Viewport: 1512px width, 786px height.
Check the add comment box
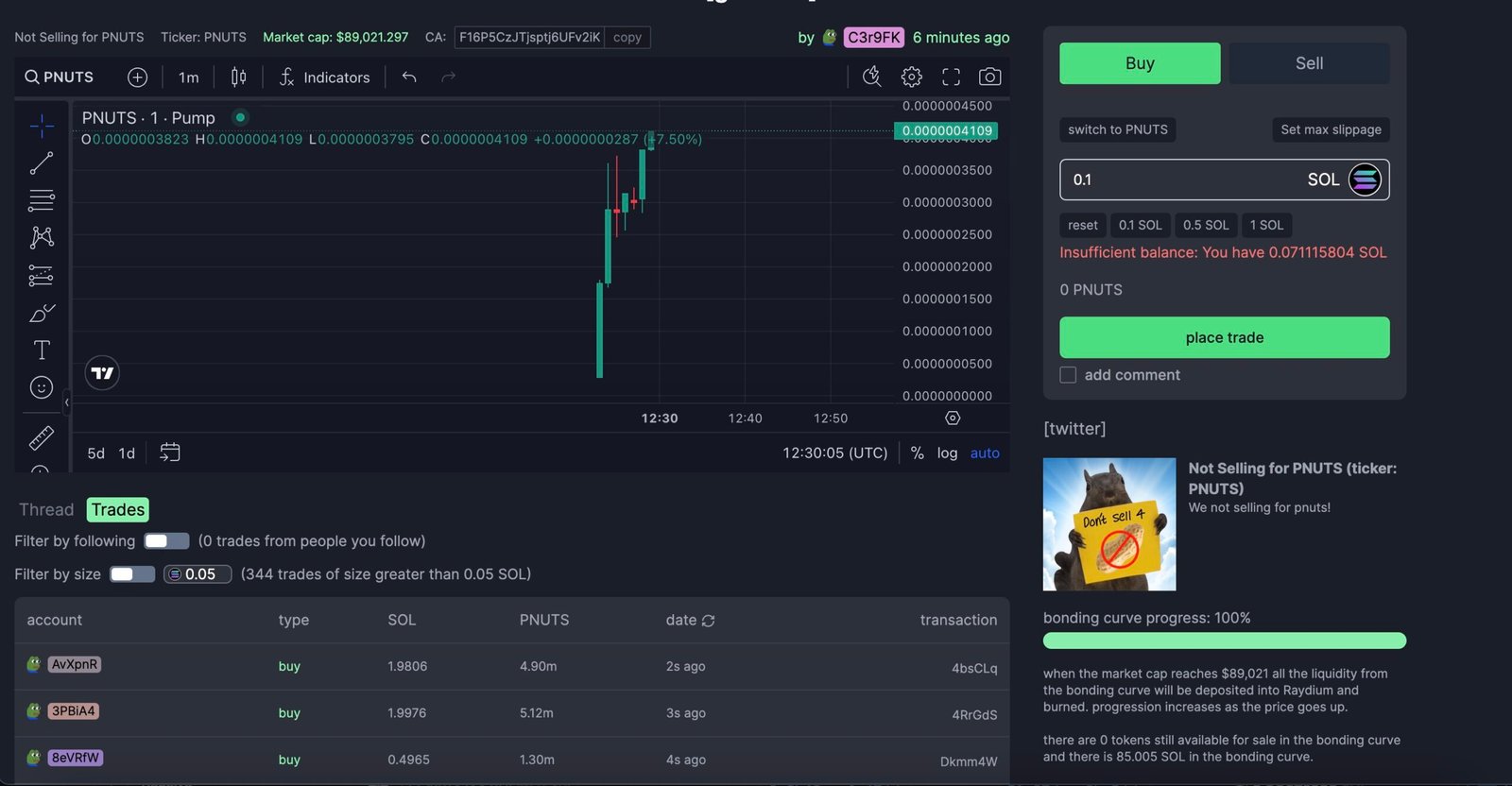(1068, 375)
